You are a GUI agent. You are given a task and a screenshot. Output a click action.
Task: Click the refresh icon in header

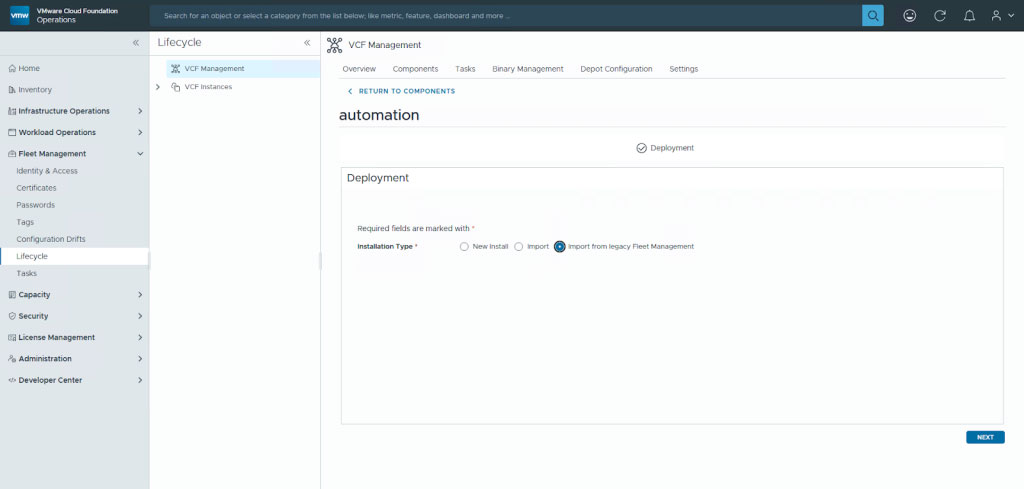click(x=939, y=16)
